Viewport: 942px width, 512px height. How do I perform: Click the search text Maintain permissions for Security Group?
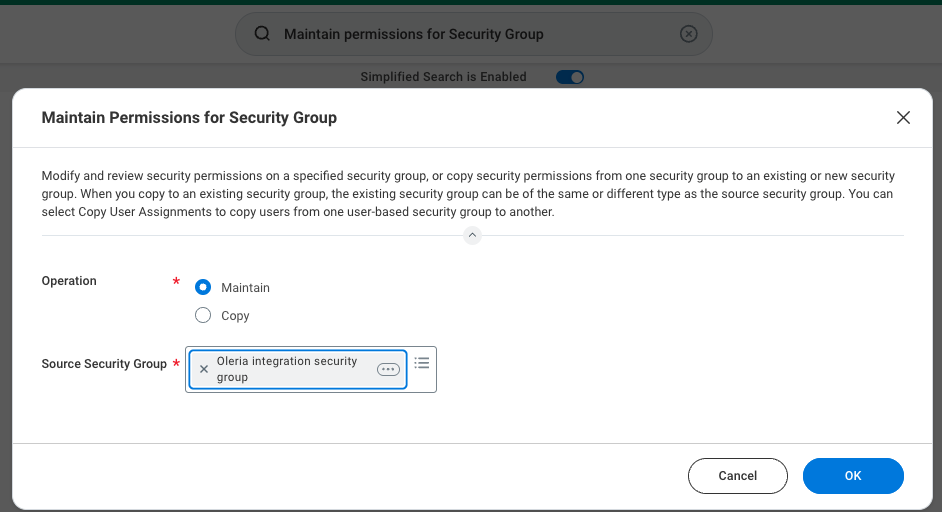click(x=413, y=34)
